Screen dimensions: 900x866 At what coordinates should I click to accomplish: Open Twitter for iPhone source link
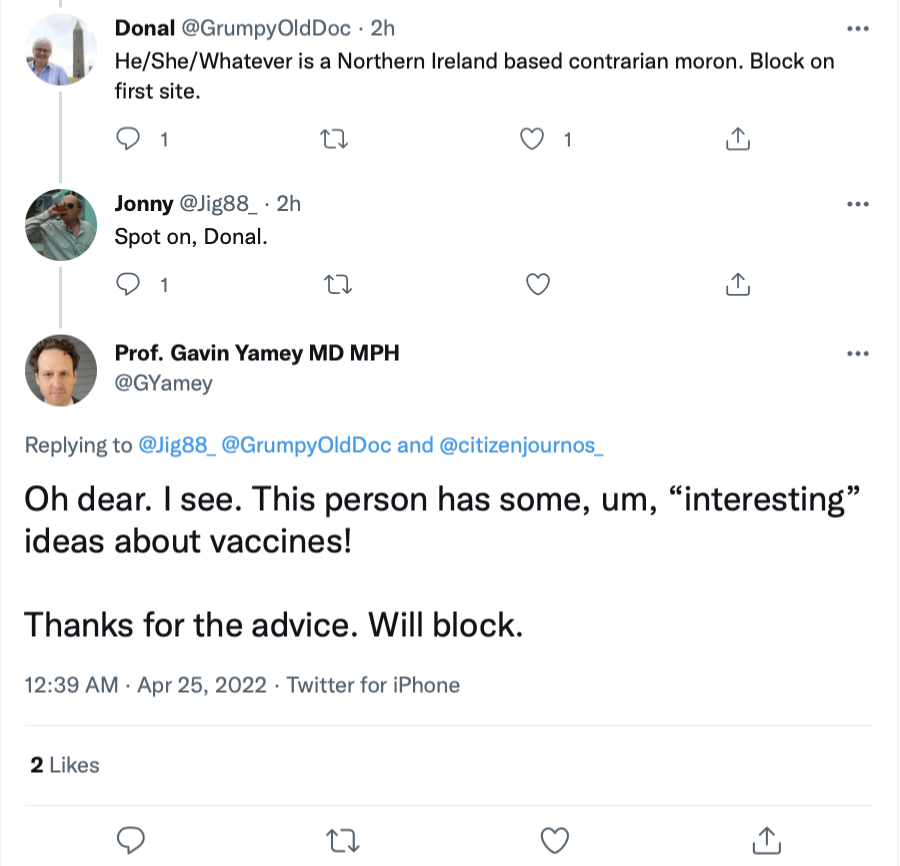(x=373, y=685)
